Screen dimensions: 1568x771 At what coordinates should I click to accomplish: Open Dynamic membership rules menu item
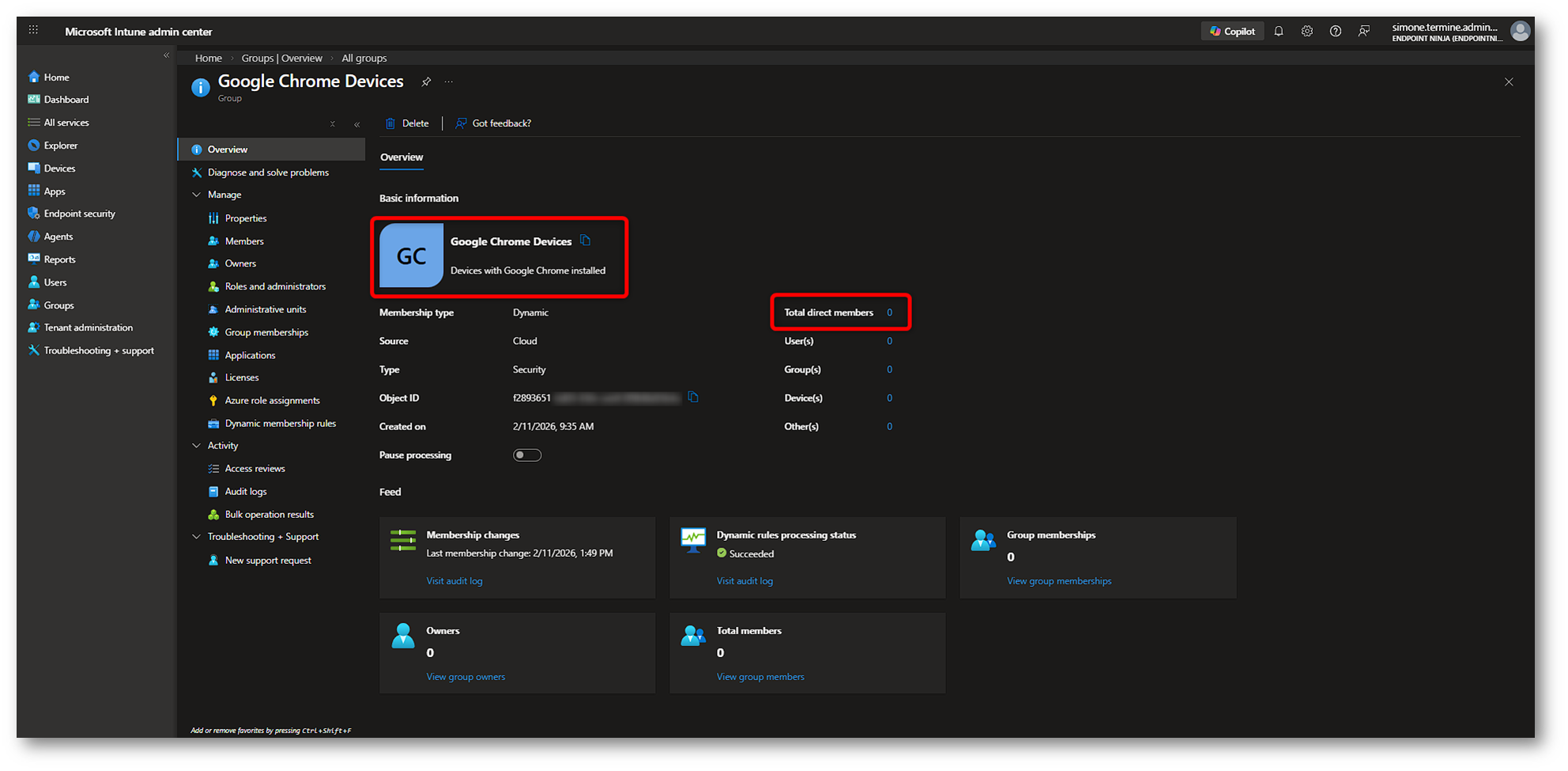(280, 424)
